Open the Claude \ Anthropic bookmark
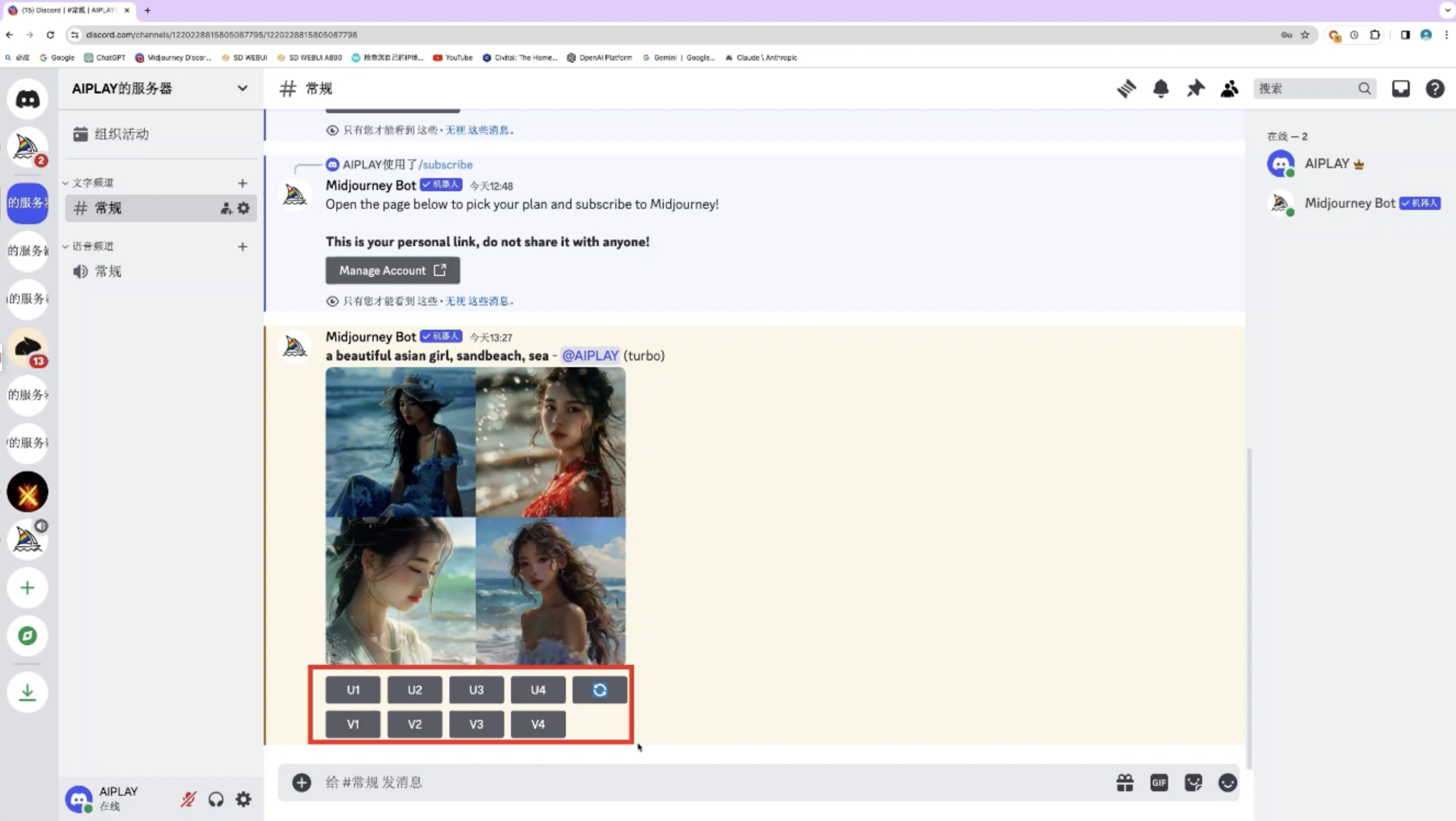The image size is (1456, 821). click(x=761, y=58)
